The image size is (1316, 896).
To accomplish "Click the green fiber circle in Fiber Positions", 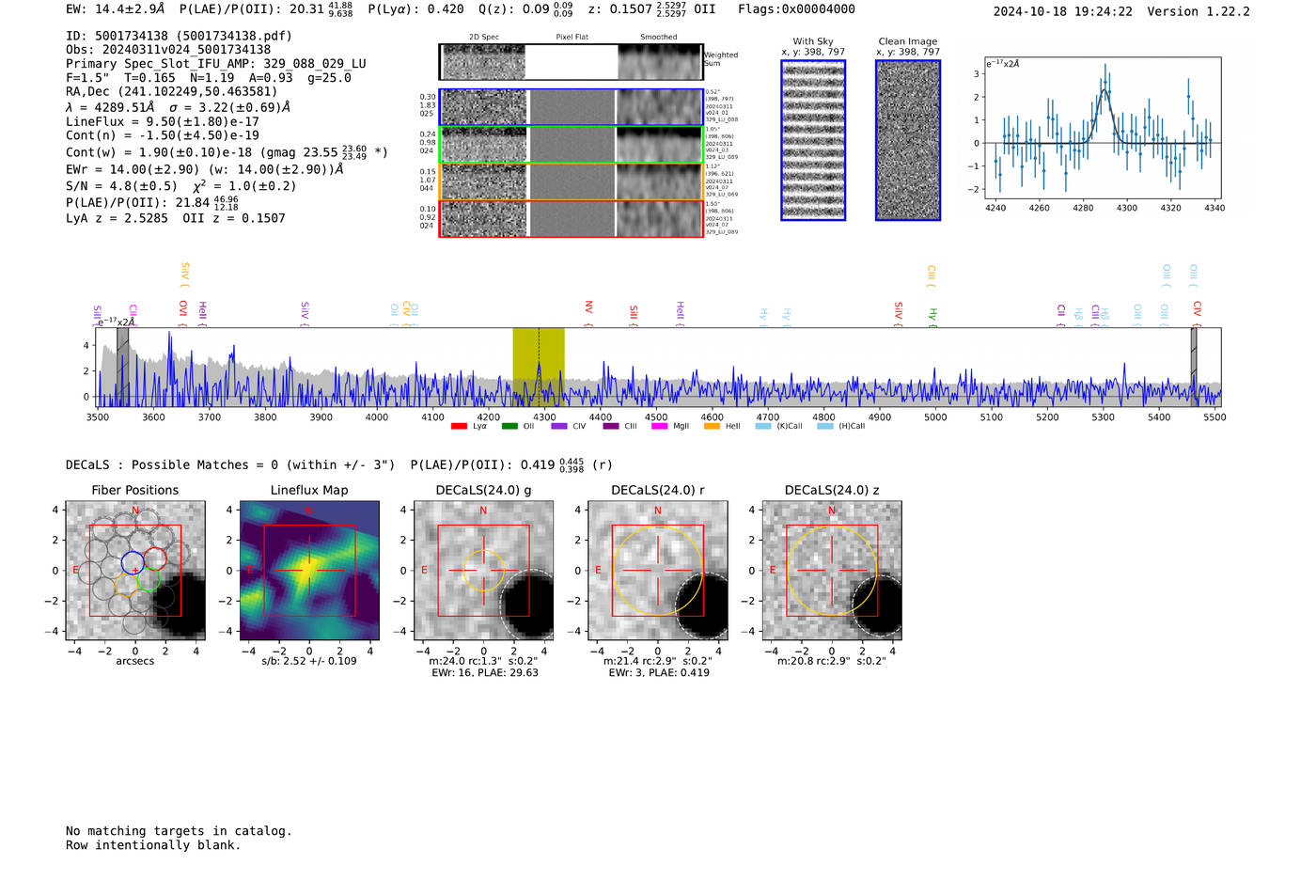I will [149, 580].
